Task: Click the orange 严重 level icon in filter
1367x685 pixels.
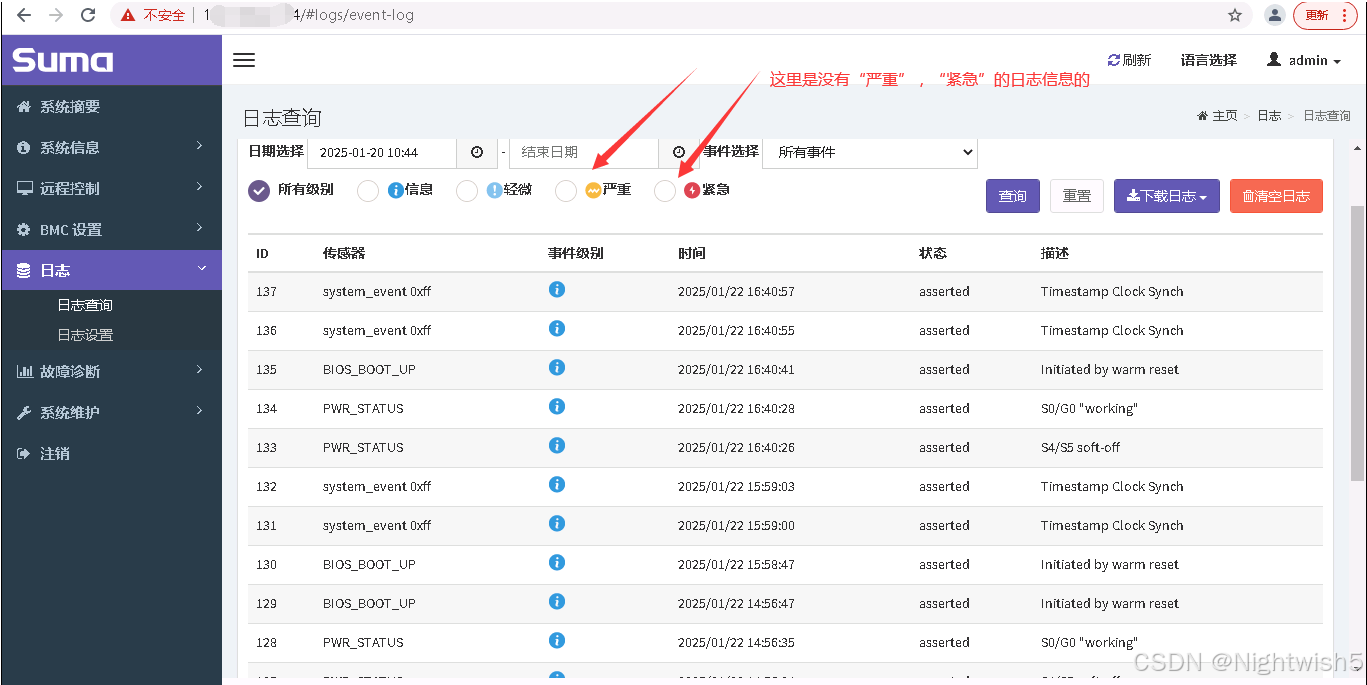Action: pyautogui.click(x=593, y=190)
